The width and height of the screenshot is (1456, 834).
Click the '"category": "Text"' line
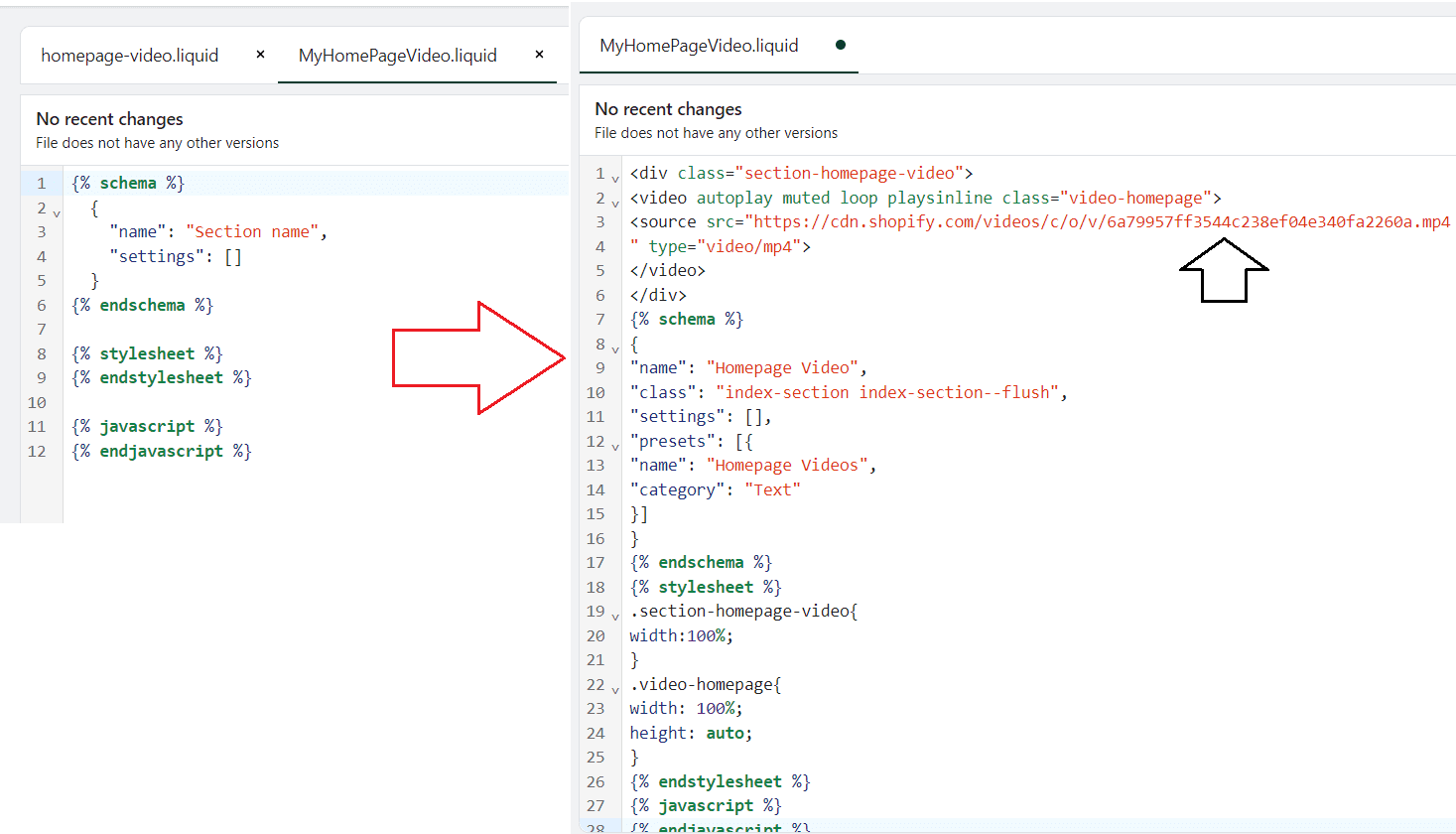click(x=715, y=489)
